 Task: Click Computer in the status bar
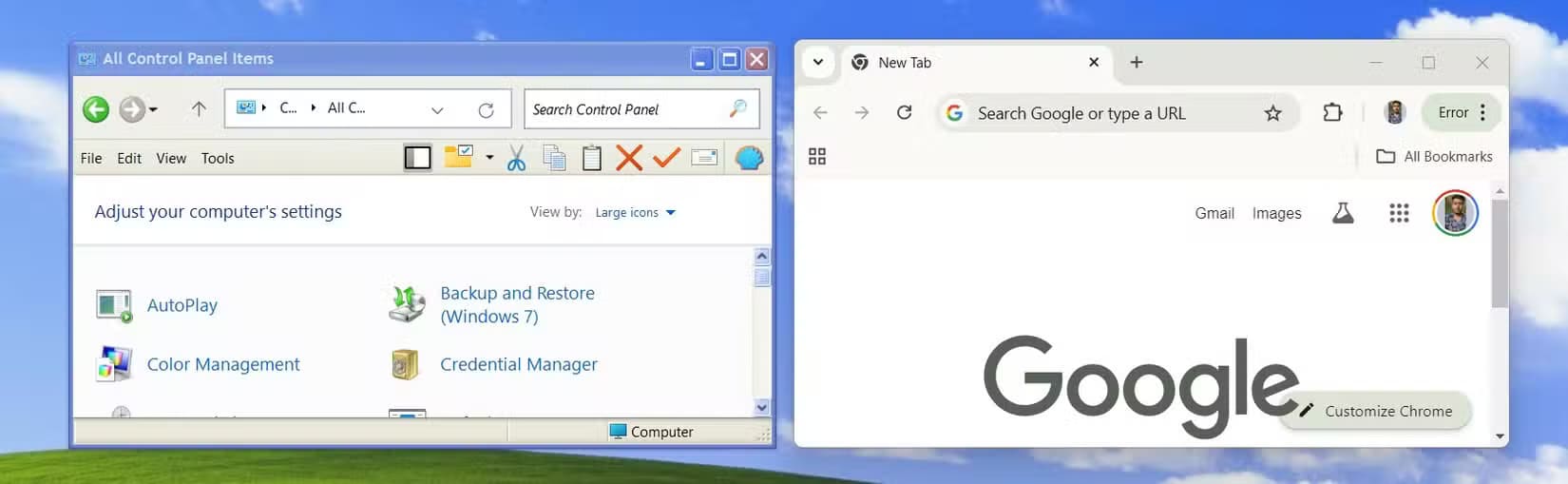pos(652,432)
